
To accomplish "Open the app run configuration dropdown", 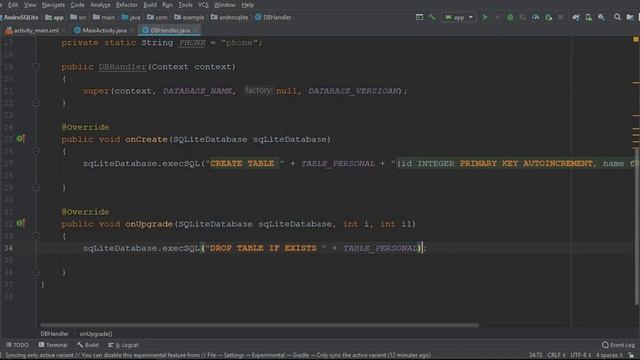I will point(459,17).
